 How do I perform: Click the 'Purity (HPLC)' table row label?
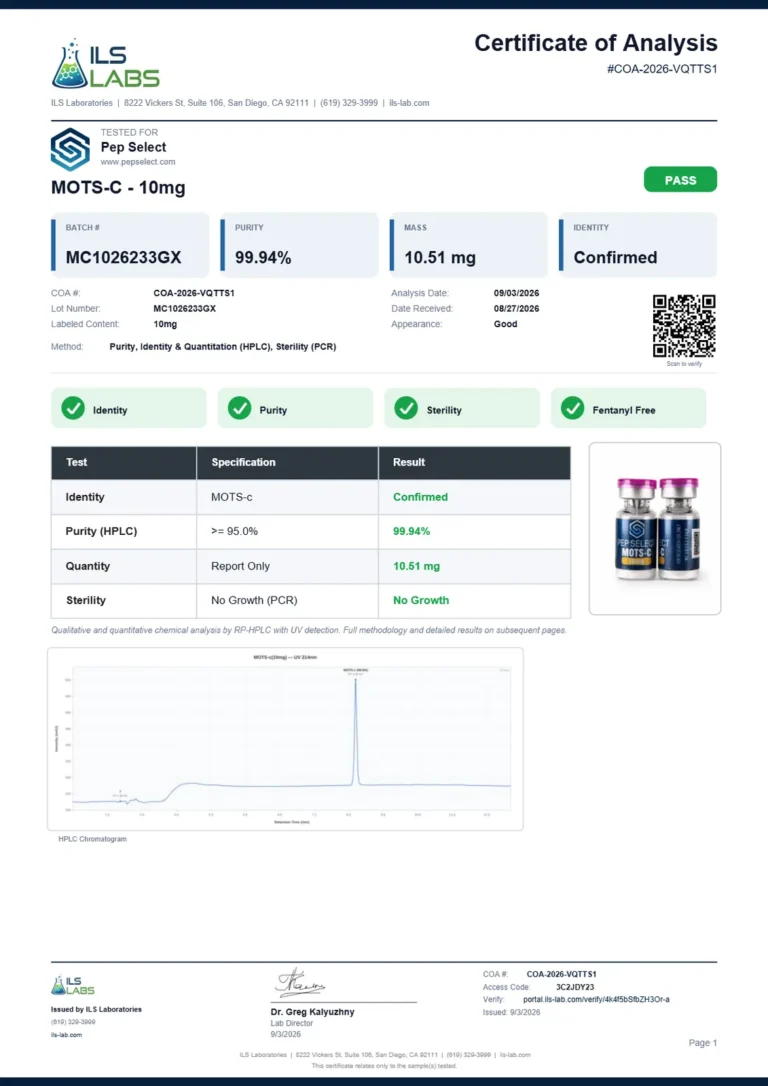(x=101, y=531)
